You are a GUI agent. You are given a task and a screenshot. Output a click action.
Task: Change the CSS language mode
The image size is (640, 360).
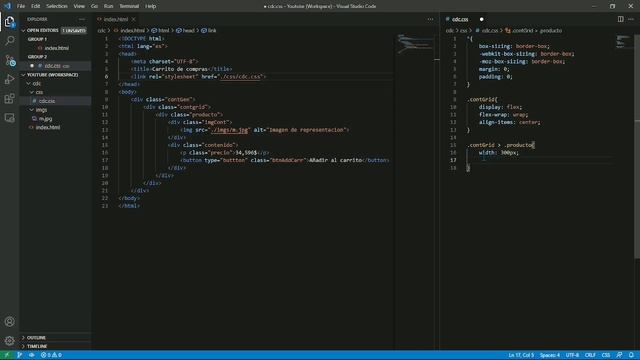[606, 355]
